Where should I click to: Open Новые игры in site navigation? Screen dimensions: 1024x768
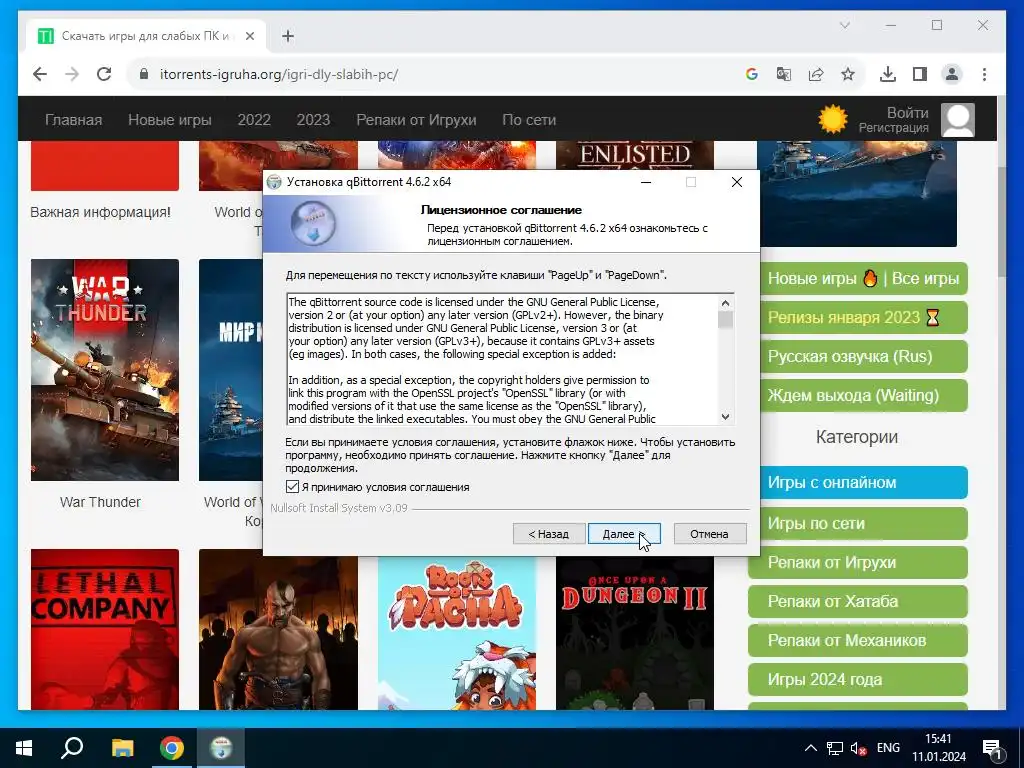(170, 120)
